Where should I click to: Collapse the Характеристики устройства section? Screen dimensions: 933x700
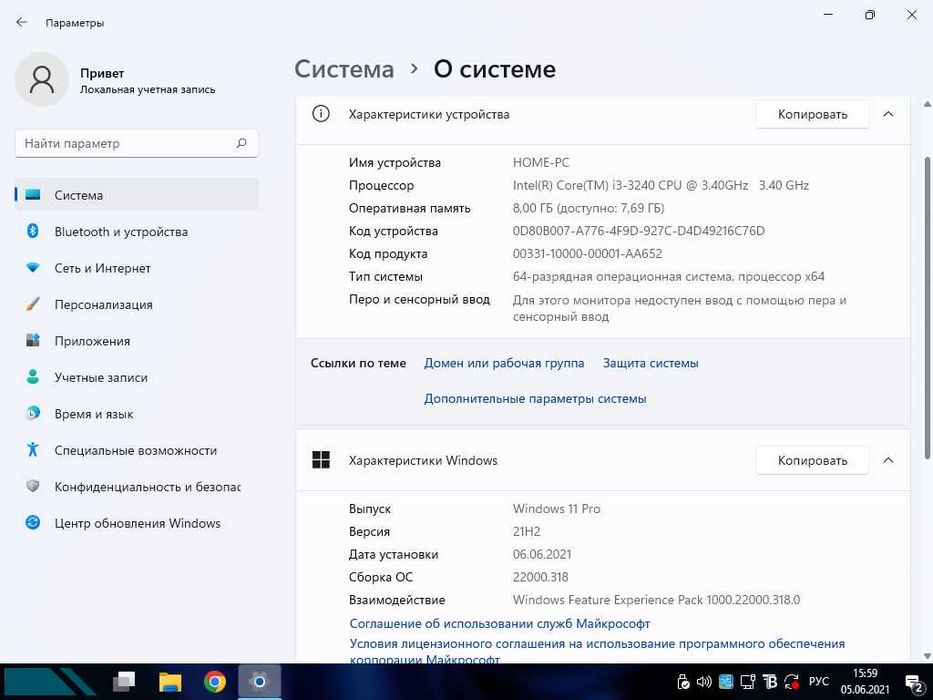pyautogui.click(x=888, y=114)
